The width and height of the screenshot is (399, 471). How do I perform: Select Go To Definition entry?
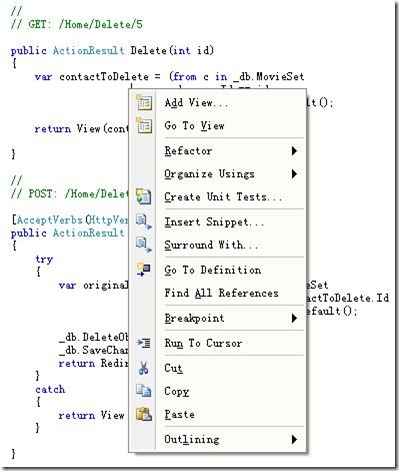point(218,270)
